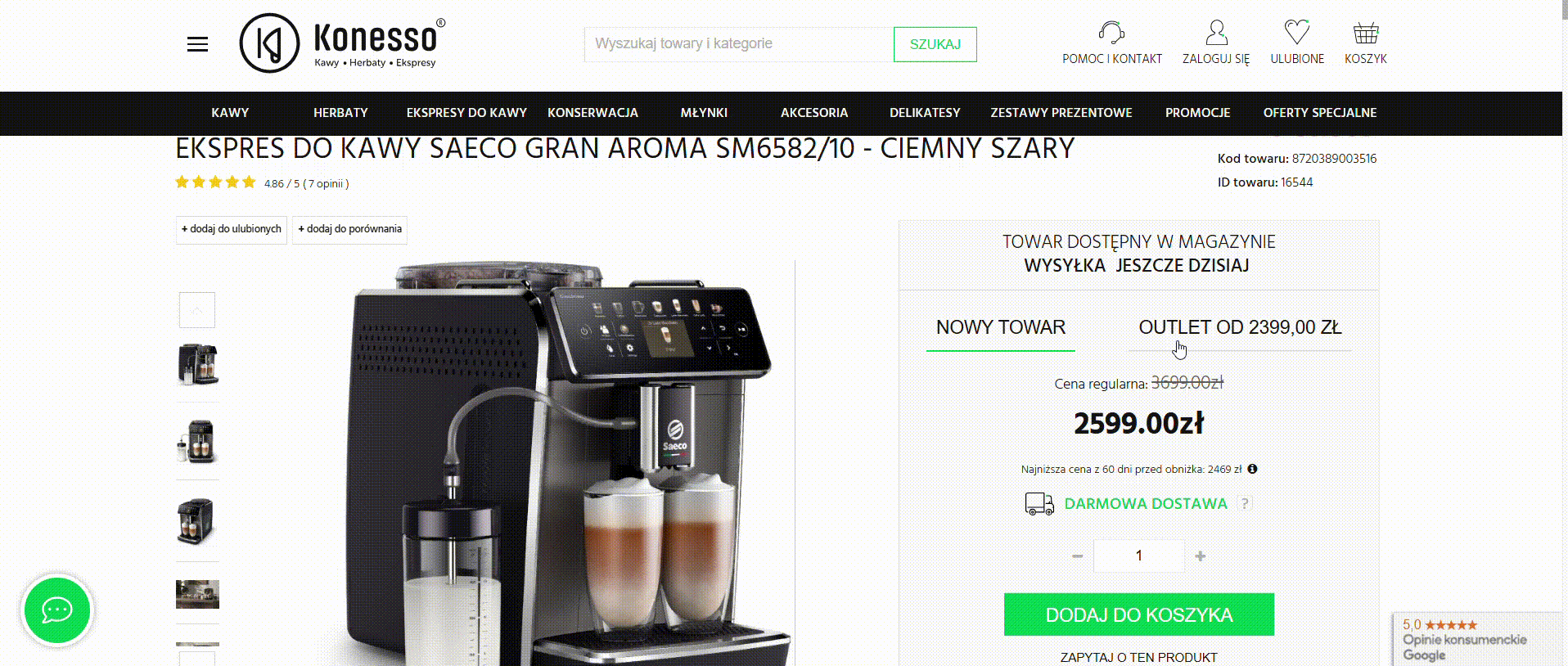Open the Promocje menu item
Image resolution: width=1568 pixels, height=666 pixels.
tap(1197, 113)
